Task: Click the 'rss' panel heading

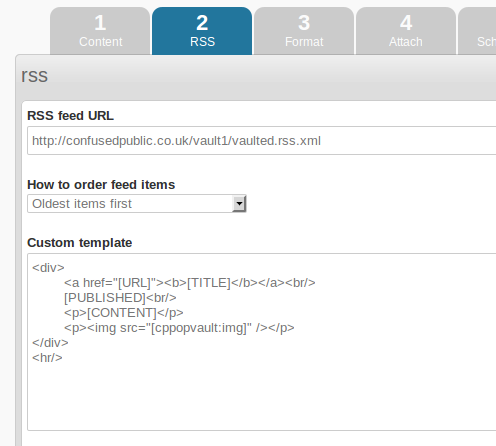Action: (x=35, y=76)
